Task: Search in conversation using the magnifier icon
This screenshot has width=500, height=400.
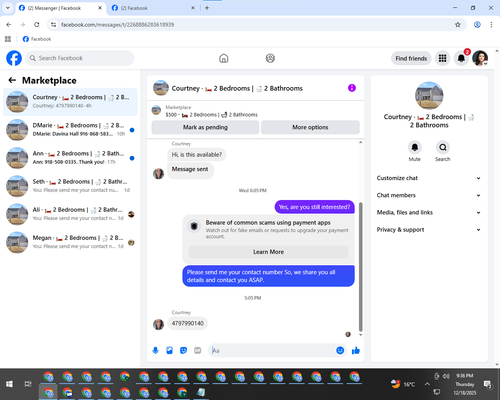Action: tap(443, 147)
